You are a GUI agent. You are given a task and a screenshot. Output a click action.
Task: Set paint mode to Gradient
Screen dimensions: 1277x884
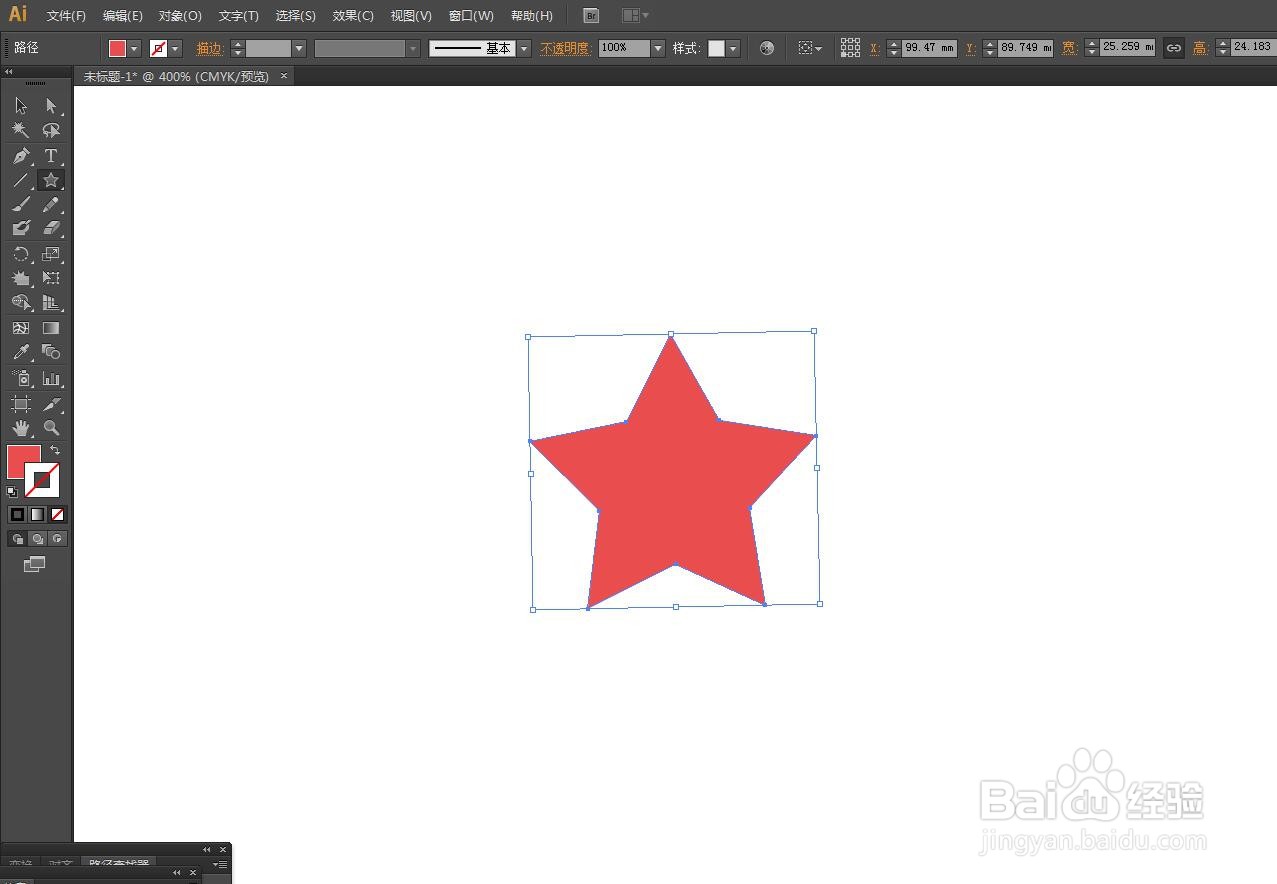point(37,514)
